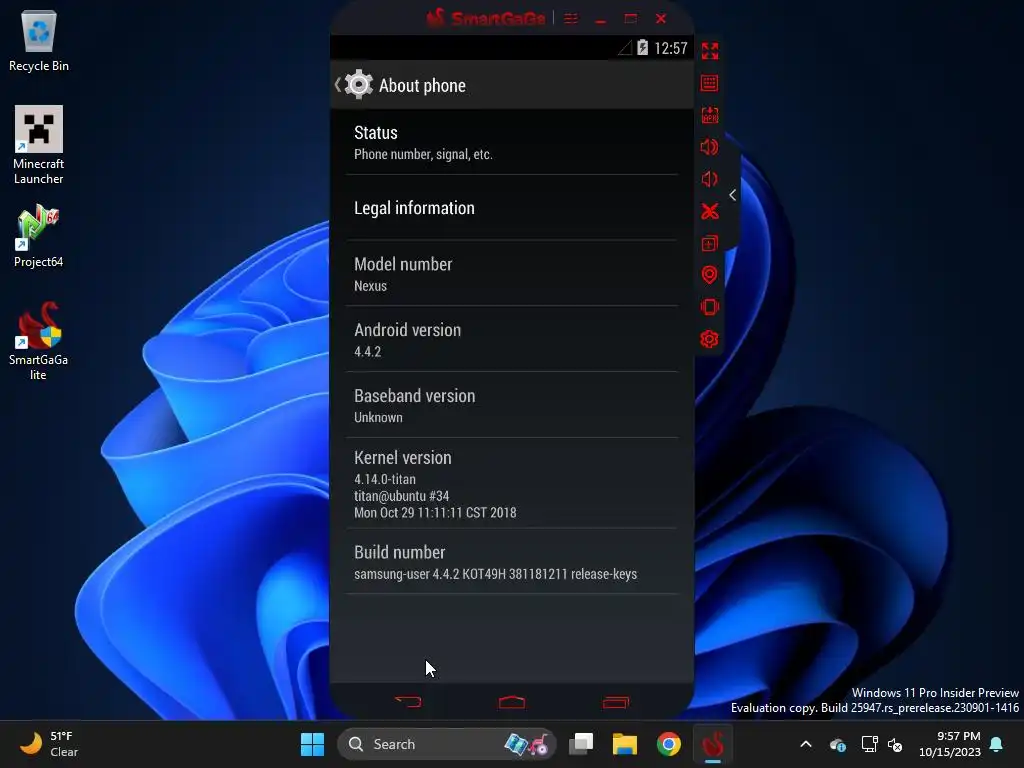This screenshot has height=768, width=1024.
Task: Click the rotate/shake device icon
Action: click(x=709, y=307)
